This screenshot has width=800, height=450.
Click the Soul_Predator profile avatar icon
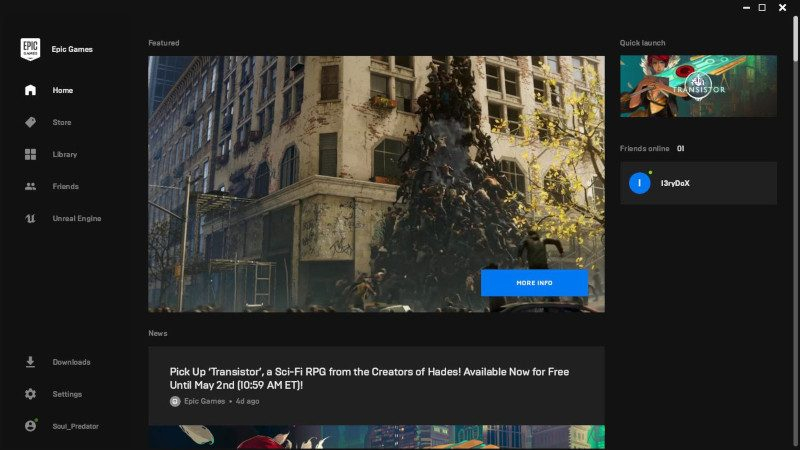pos(31,426)
